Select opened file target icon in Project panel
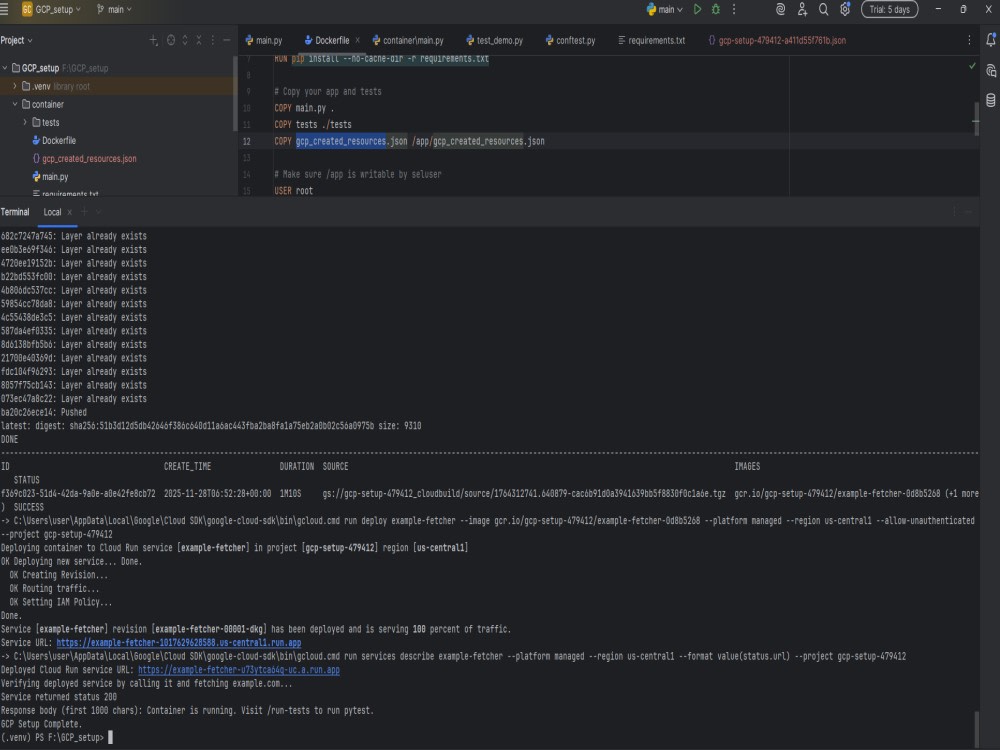 click(x=171, y=40)
